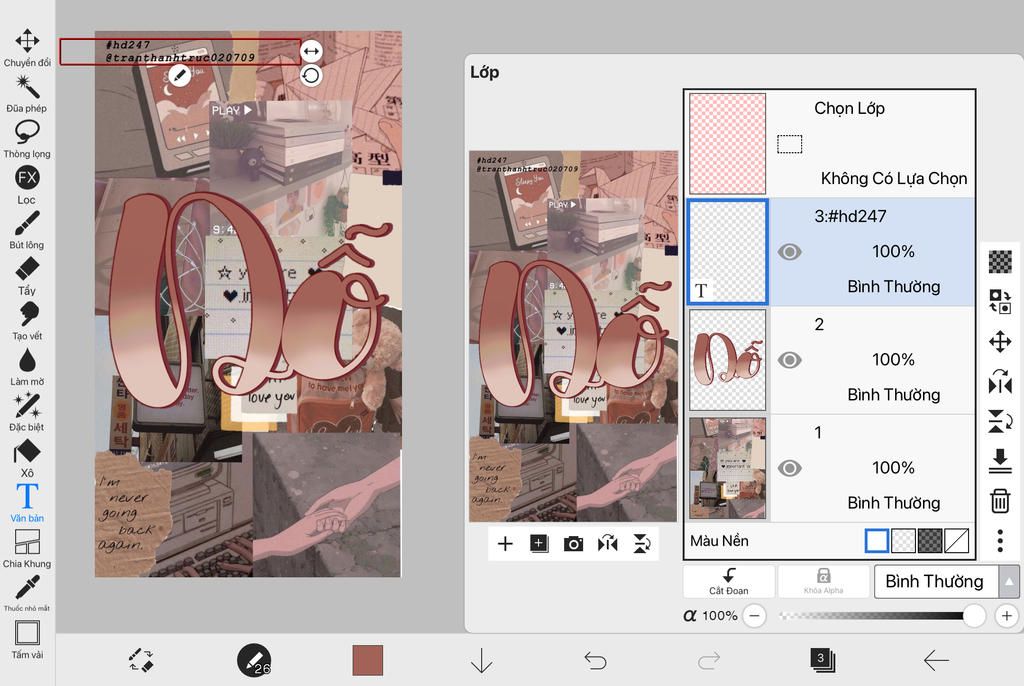Viewport: 1024px width, 686px height.
Task: Select the Chuyển đổi transform tool
Action: pos(27,48)
